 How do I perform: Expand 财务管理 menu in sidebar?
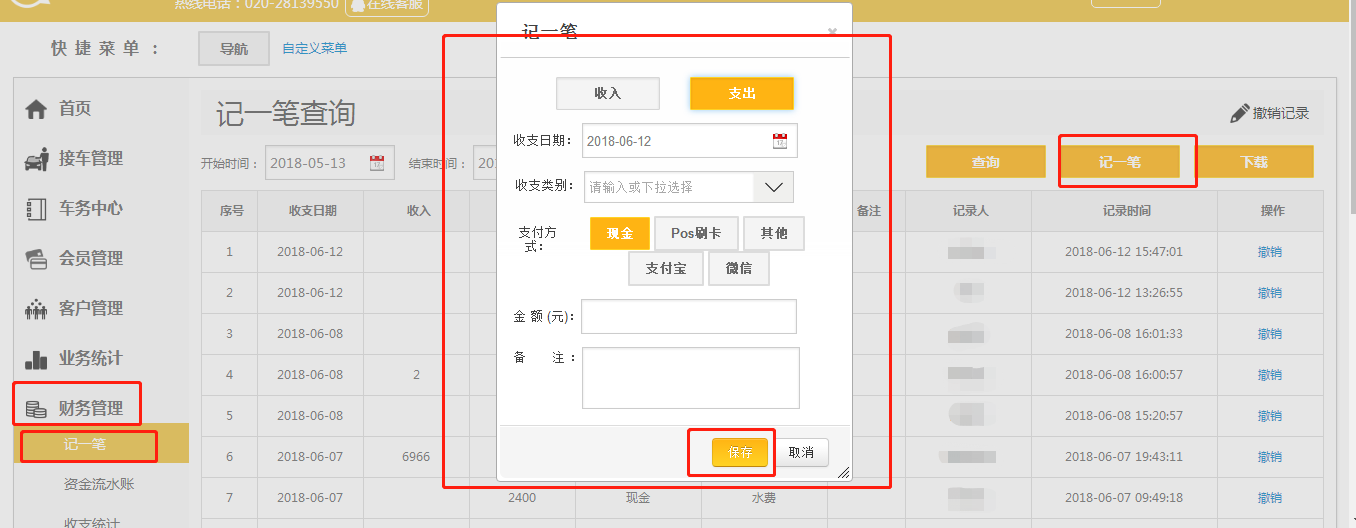(90, 408)
